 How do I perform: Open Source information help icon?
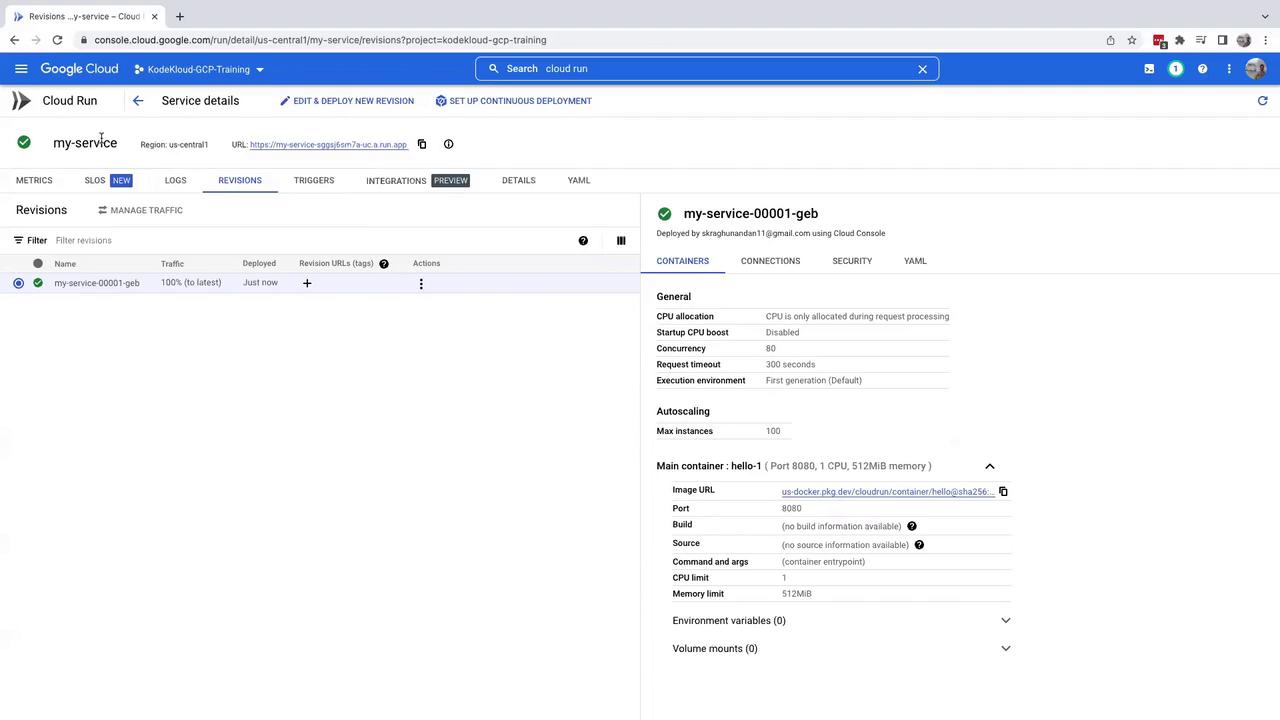point(919,545)
